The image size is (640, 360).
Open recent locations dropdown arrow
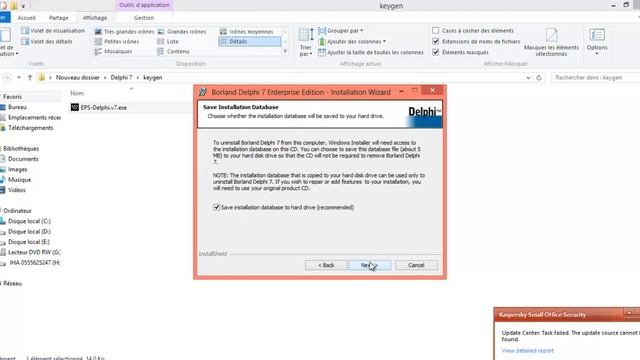(19, 78)
